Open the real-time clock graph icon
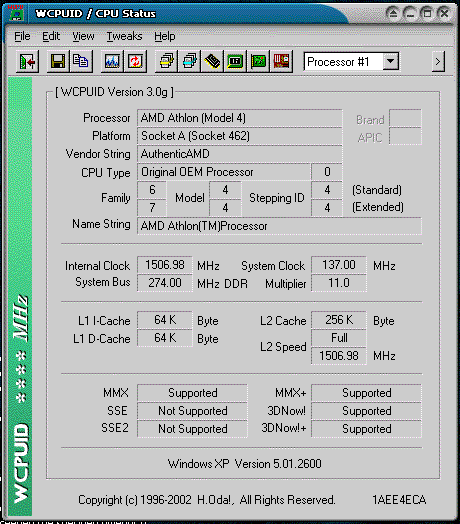This screenshot has height=524, width=460. [x=112, y=61]
